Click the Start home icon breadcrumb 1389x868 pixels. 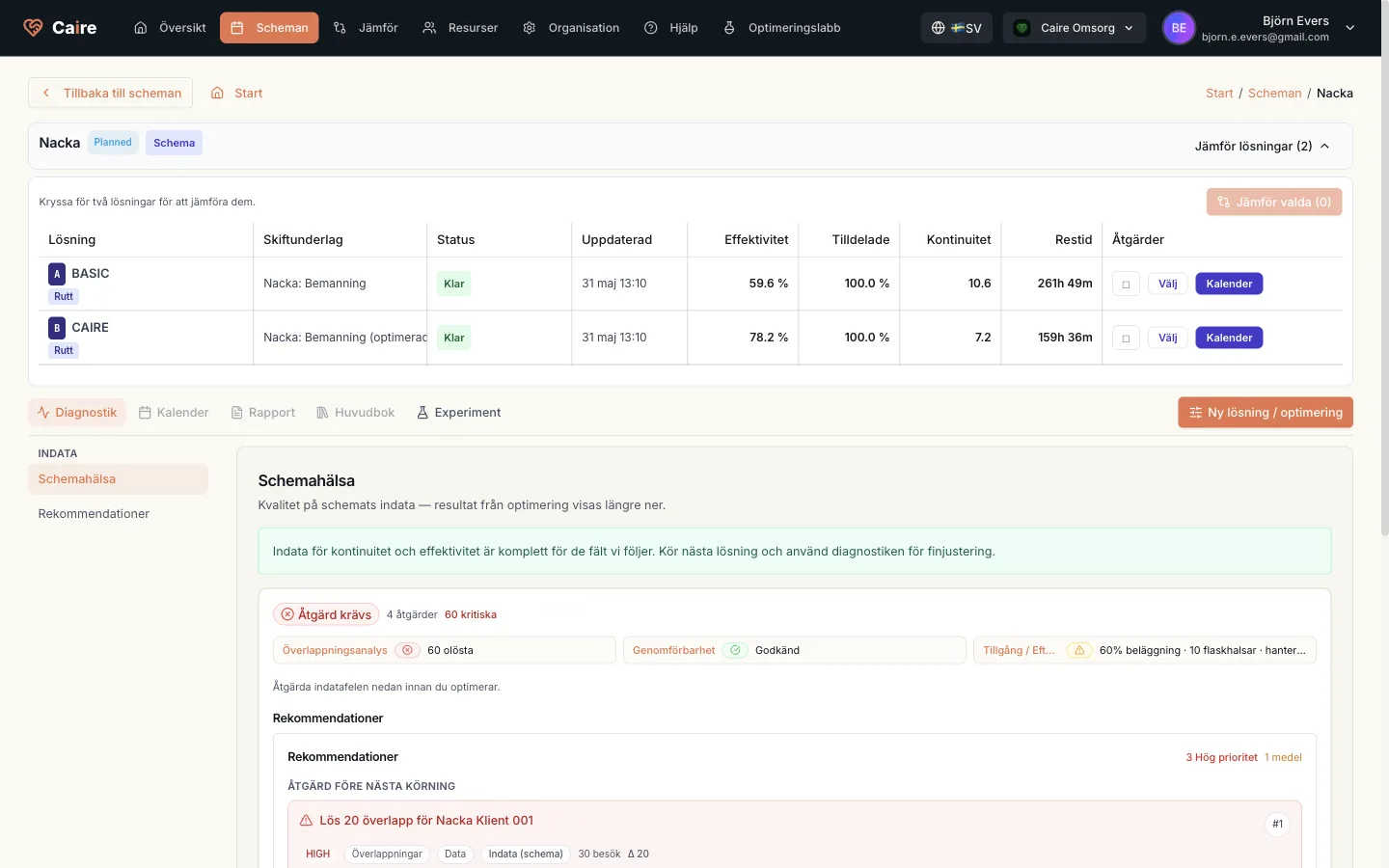pyautogui.click(x=217, y=94)
